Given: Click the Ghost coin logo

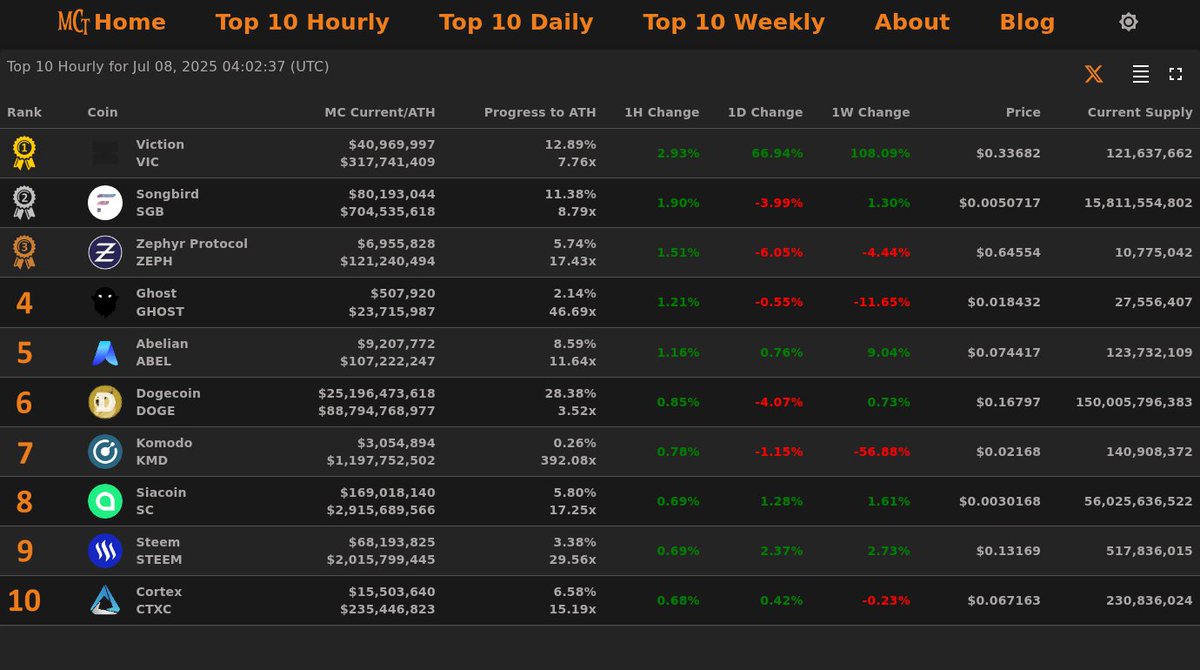Looking at the screenshot, I should pos(105,302).
